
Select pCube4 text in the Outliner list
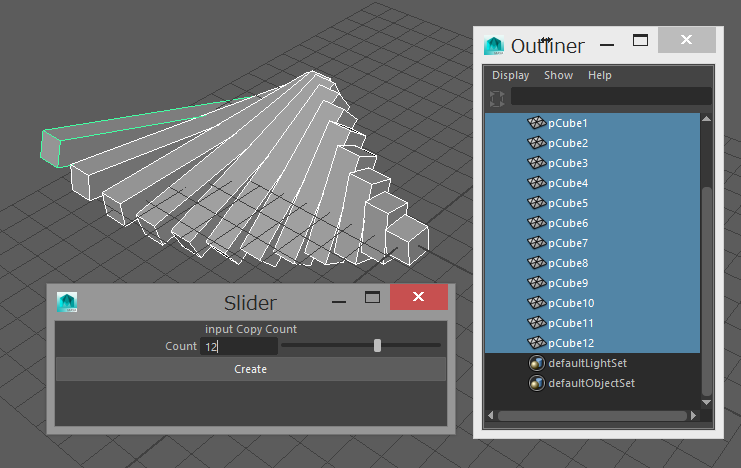pyautogui.click(x=568, y=183)
